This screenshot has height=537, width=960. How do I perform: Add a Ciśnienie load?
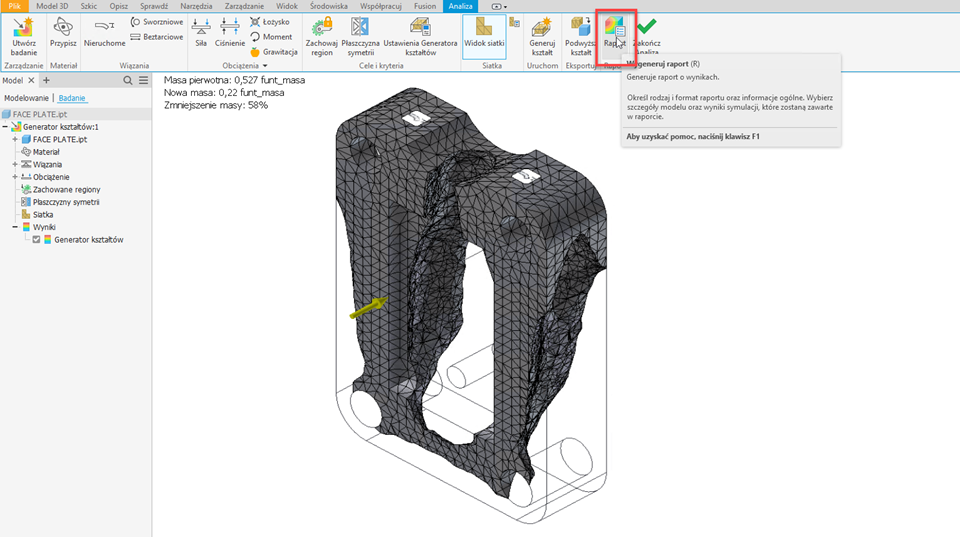tap(230, 32)
